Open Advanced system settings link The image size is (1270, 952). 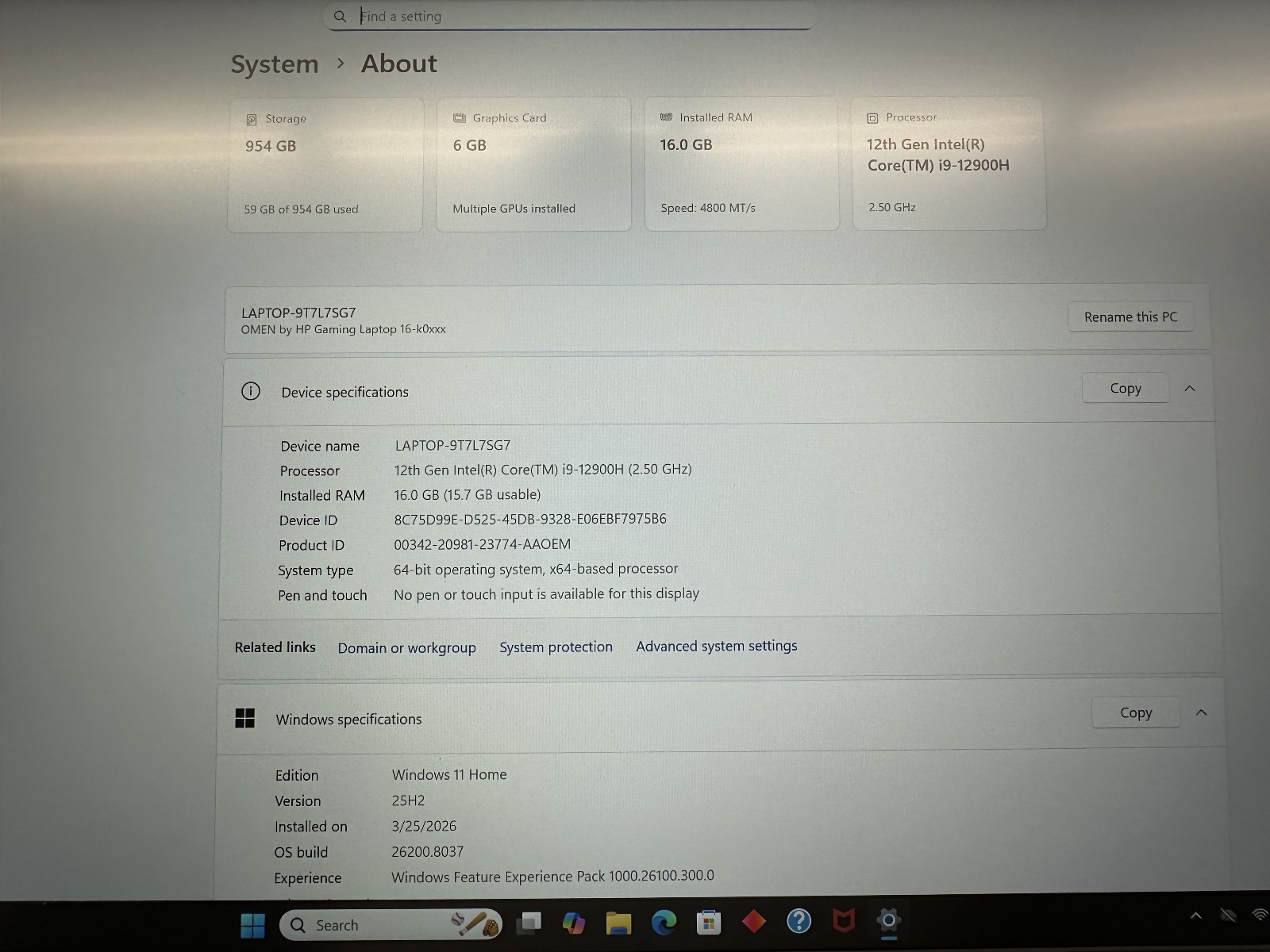[x=717, y=646]
